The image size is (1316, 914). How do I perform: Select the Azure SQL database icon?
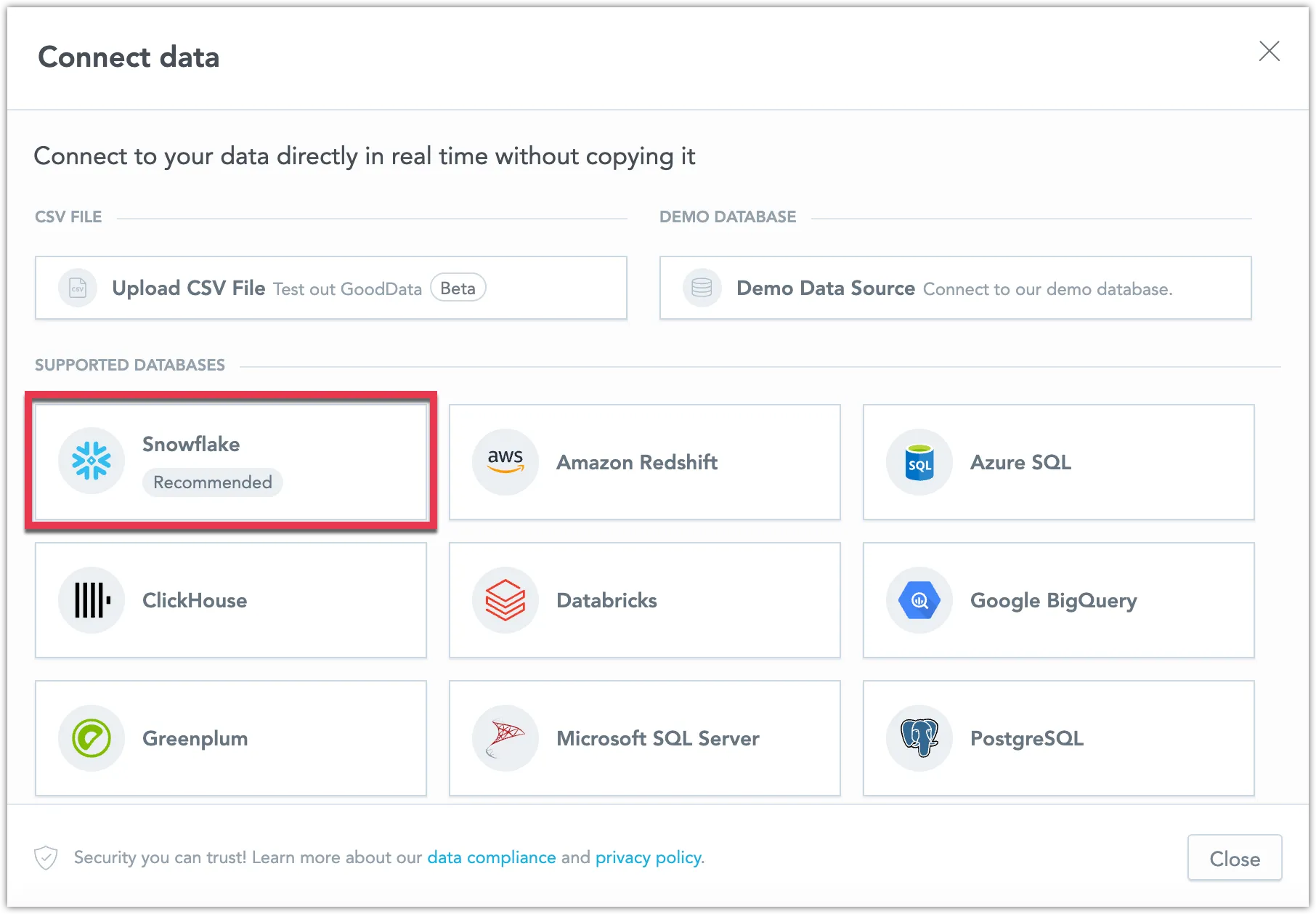[x=918, y=462]
